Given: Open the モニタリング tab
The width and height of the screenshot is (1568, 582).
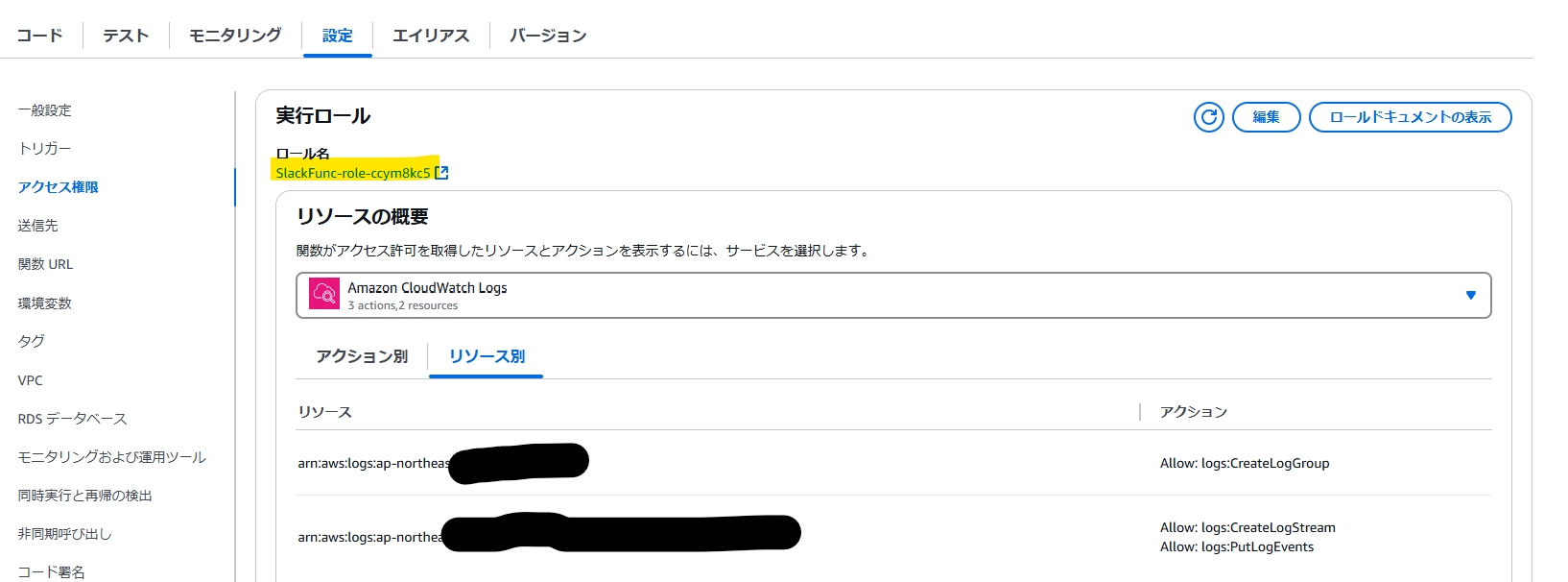Looking at the screenshot, I should [x=233, y=35].
